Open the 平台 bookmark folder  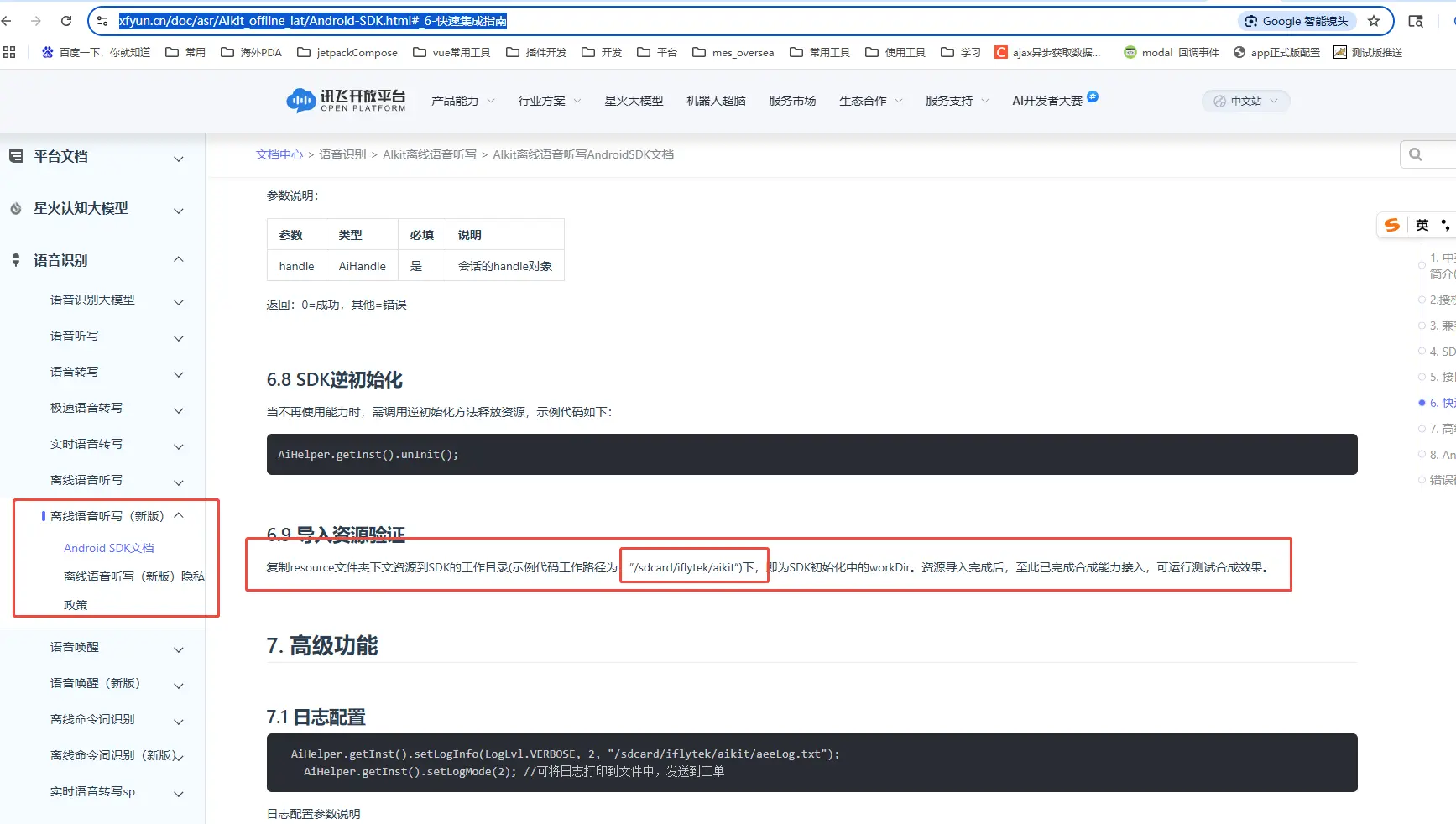click(x=657, y=52)
